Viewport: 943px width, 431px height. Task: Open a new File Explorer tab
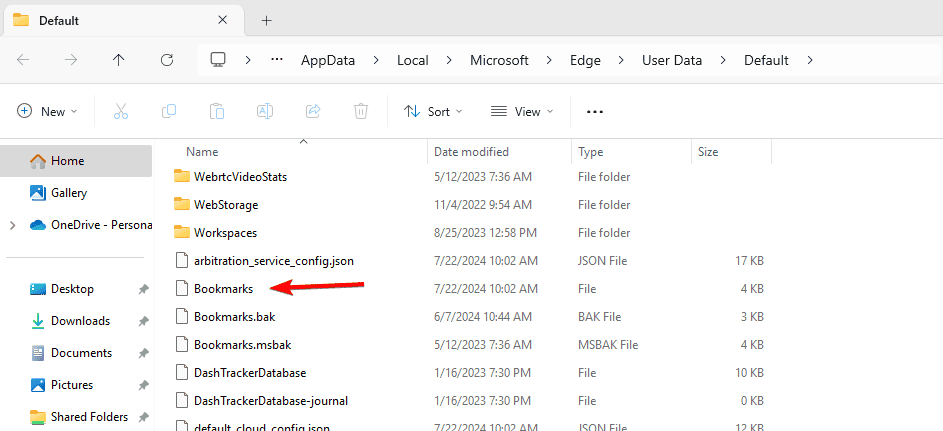[266, 20]
